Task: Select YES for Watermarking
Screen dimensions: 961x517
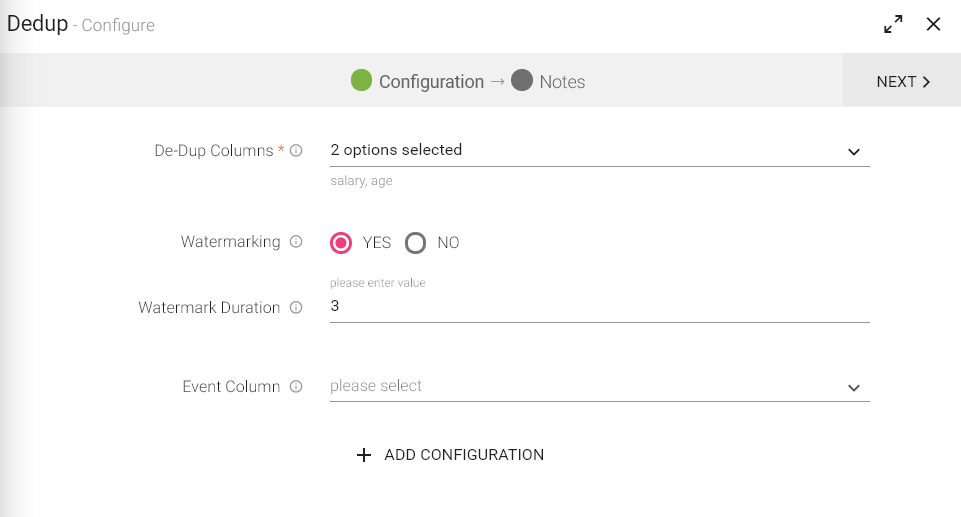Action: click(x=341, y=243)
